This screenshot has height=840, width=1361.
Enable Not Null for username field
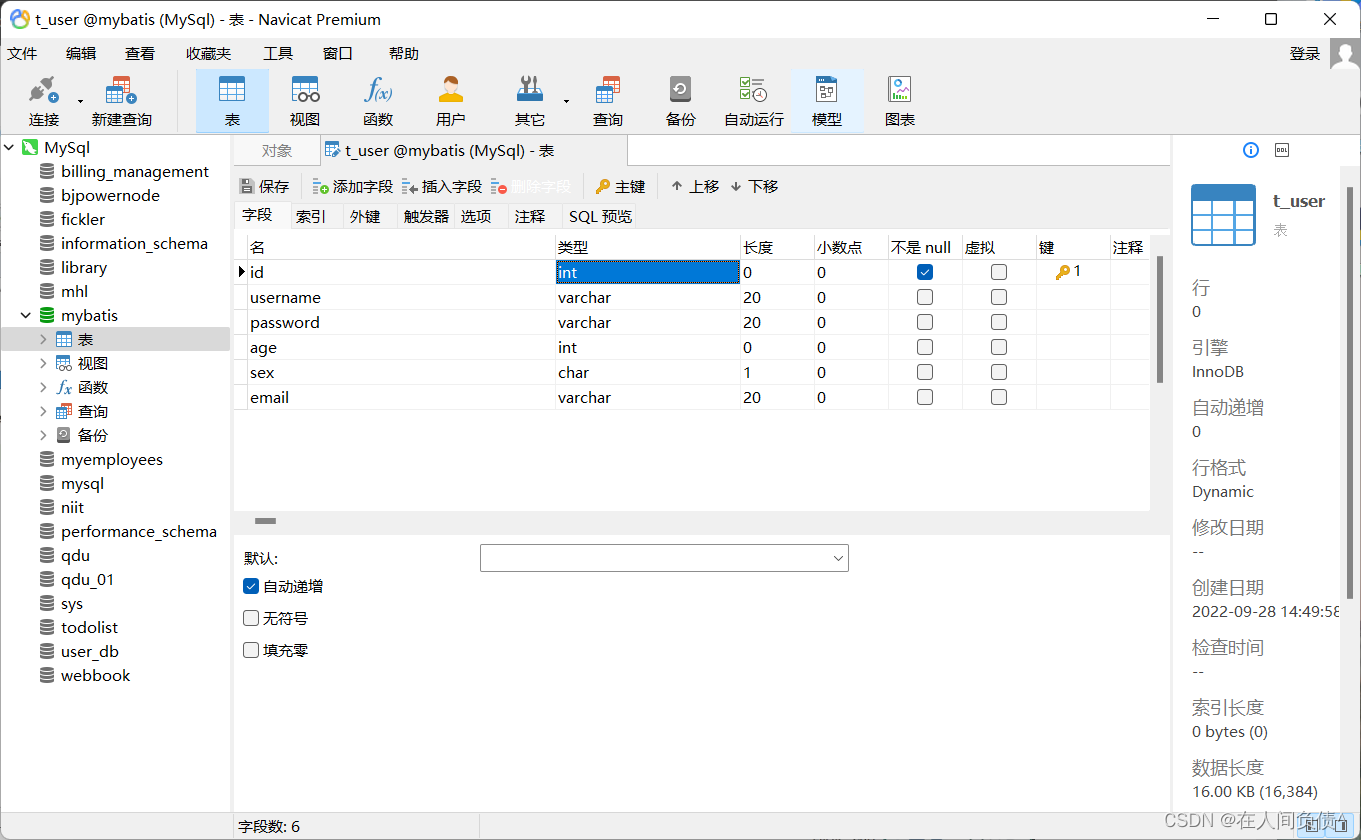tap(925, 297)
